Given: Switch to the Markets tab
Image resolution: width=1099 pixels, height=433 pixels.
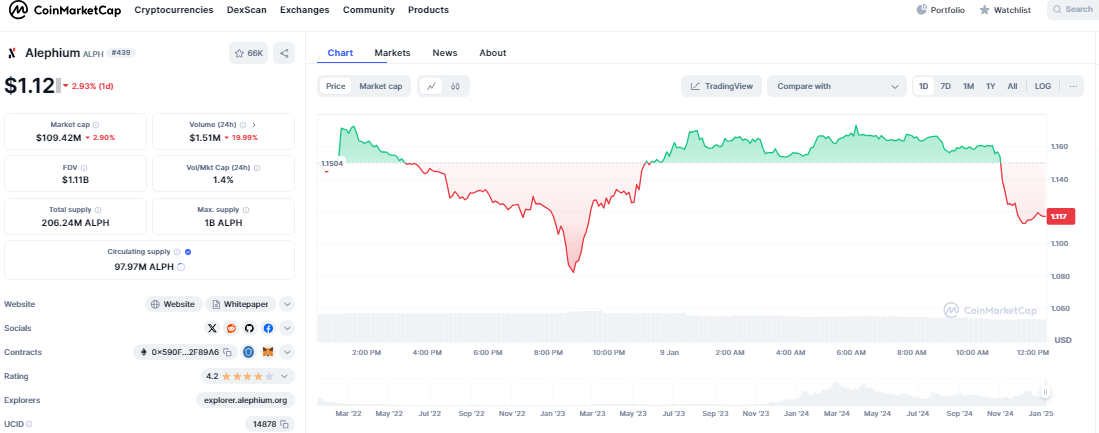Looking at the screenshot, I should 392,53.
